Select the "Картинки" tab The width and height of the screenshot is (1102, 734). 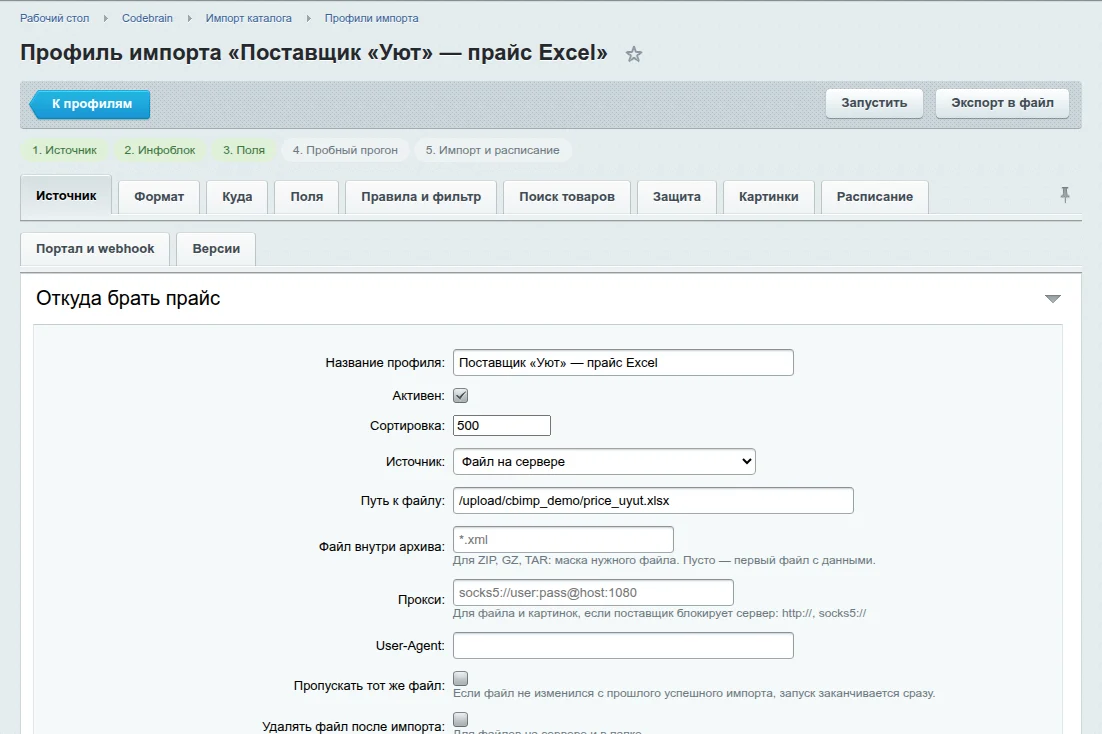[768, 197]
